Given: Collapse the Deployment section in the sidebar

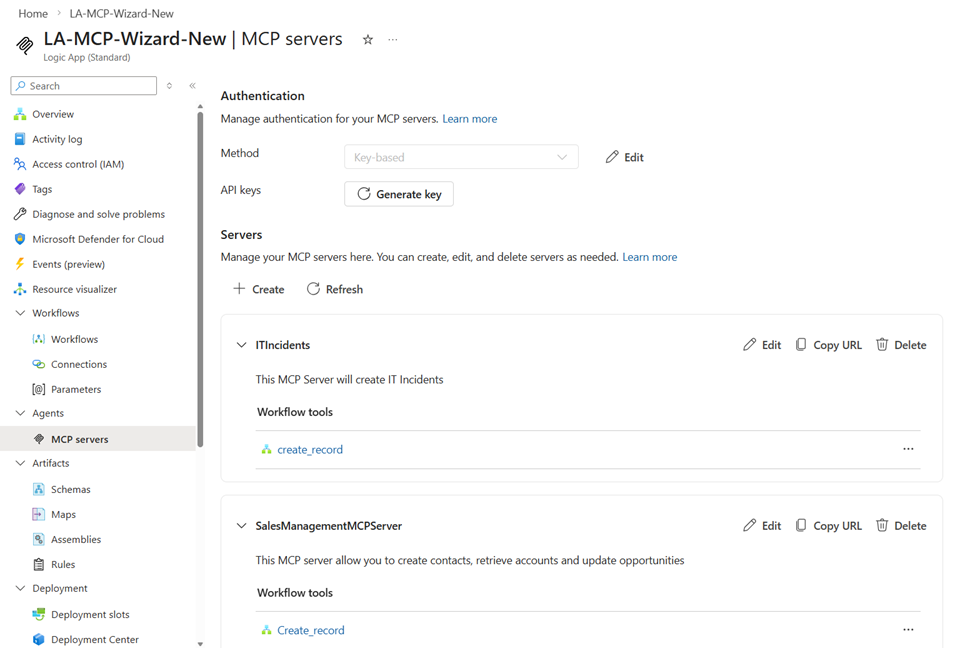Looking at the screenshot, I should pos(20,588).
